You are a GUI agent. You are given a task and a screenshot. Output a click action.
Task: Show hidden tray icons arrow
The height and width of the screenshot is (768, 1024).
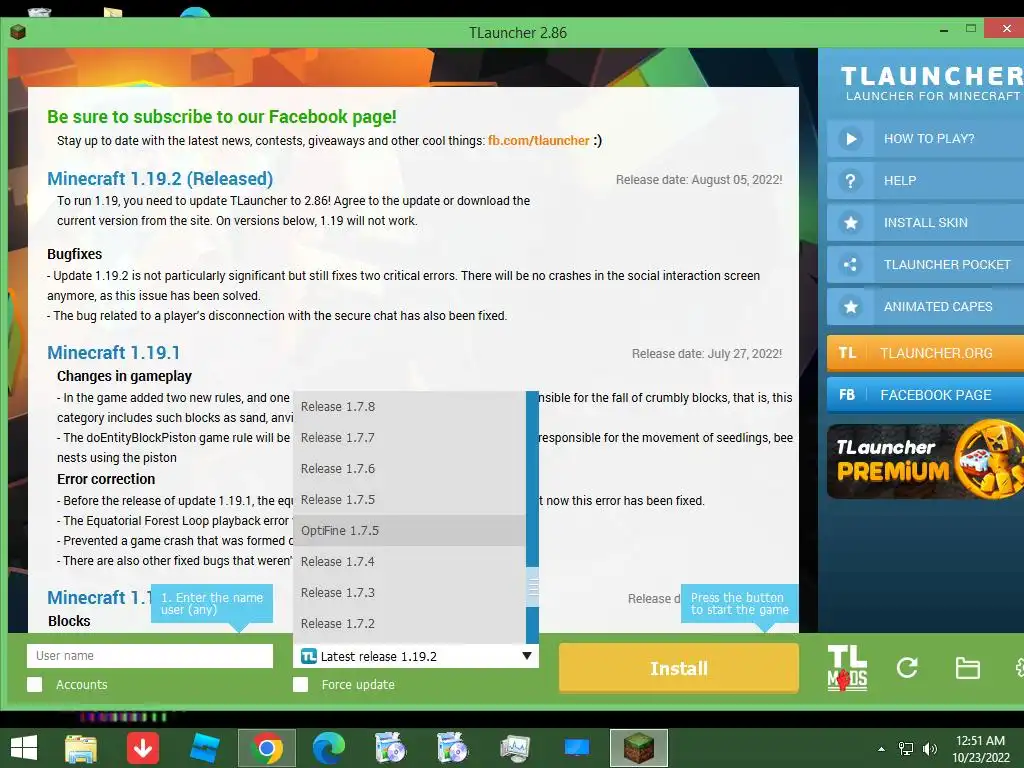882,749
